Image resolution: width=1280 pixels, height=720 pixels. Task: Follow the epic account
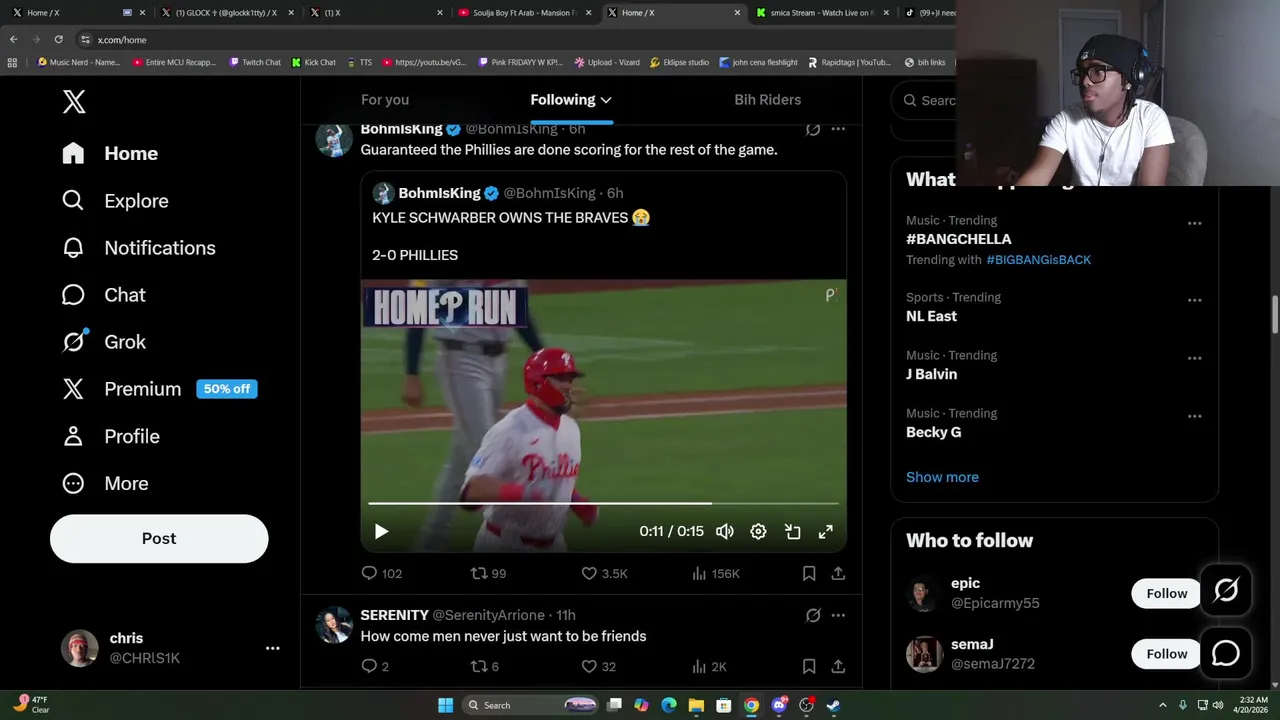coord(1166,593)
